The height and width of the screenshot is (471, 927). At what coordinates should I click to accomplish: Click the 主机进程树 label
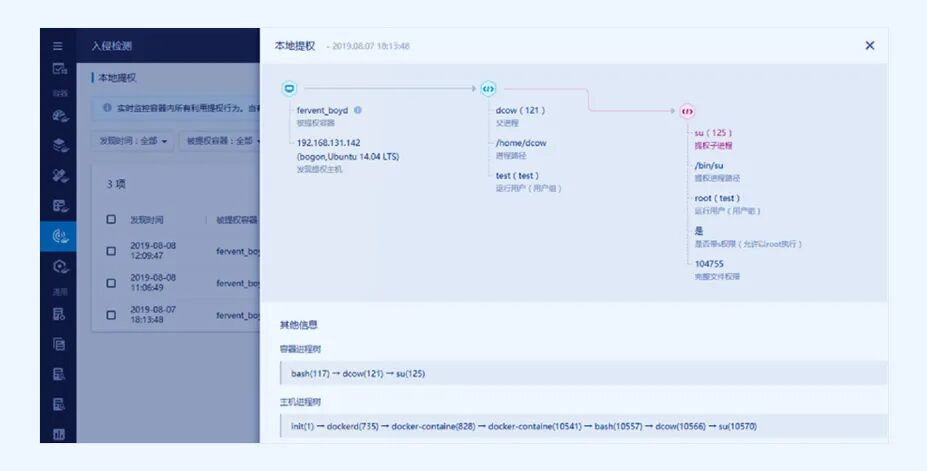click(300, 402)
